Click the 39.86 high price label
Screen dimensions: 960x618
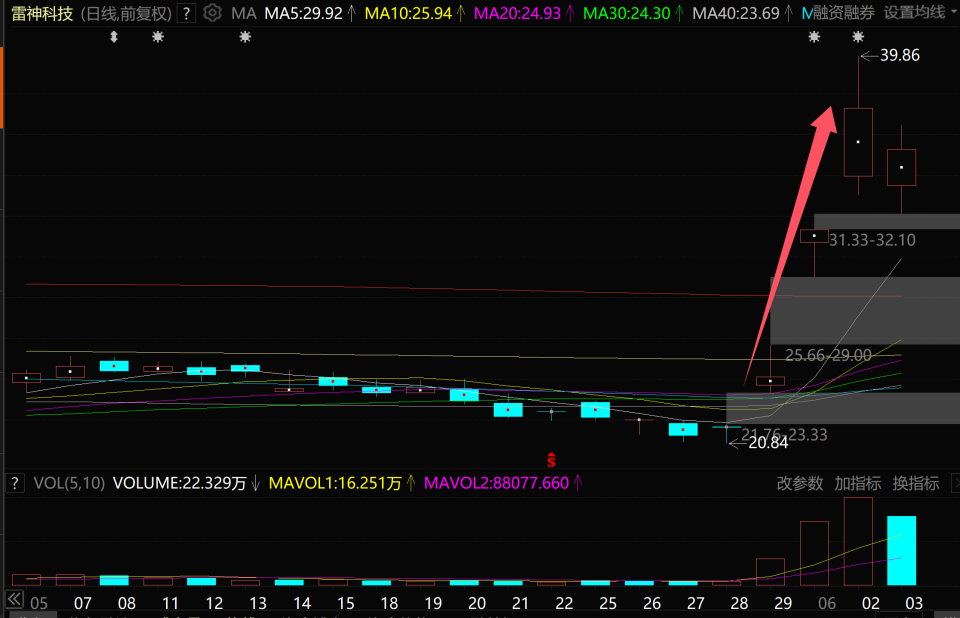point(899,55)
